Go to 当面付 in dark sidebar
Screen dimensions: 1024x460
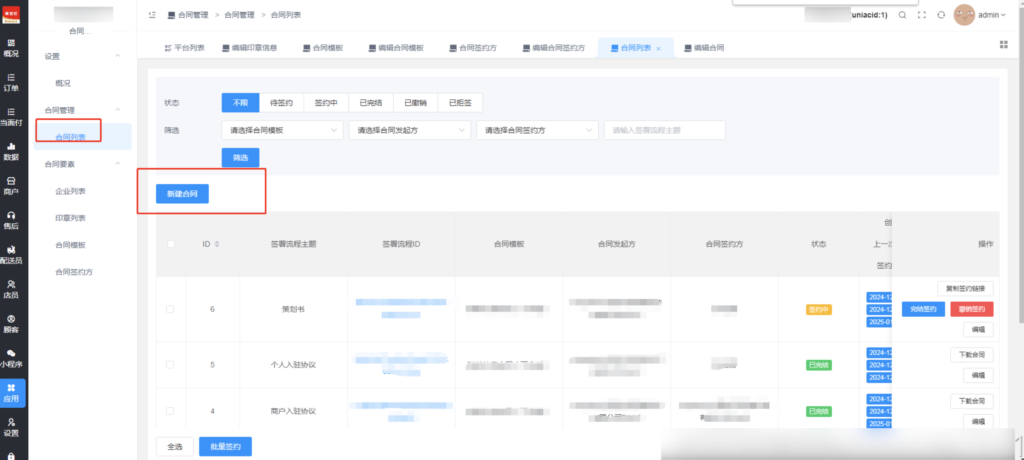[x=11, y=118]
